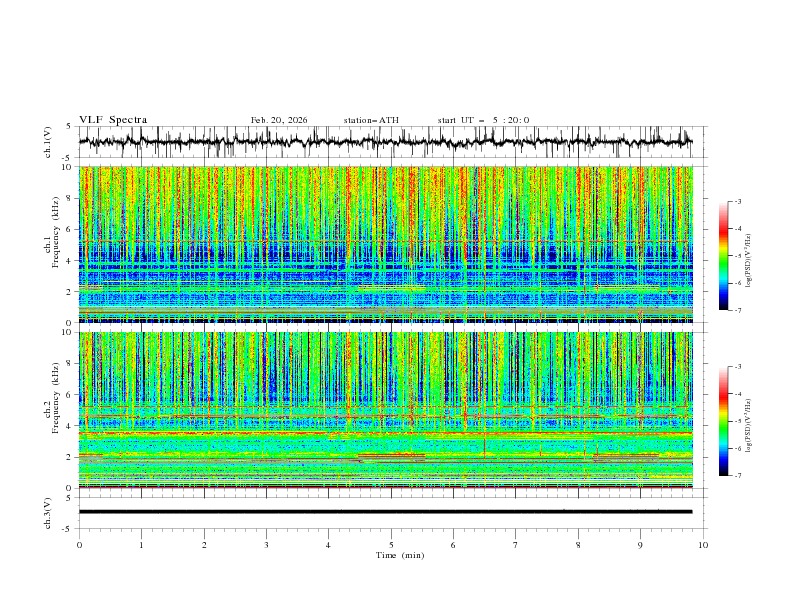Click the lower "log(PSD)(V²/Hz)" colorbar label
This screenshot has width=792, height=612.
pos(749,425)
